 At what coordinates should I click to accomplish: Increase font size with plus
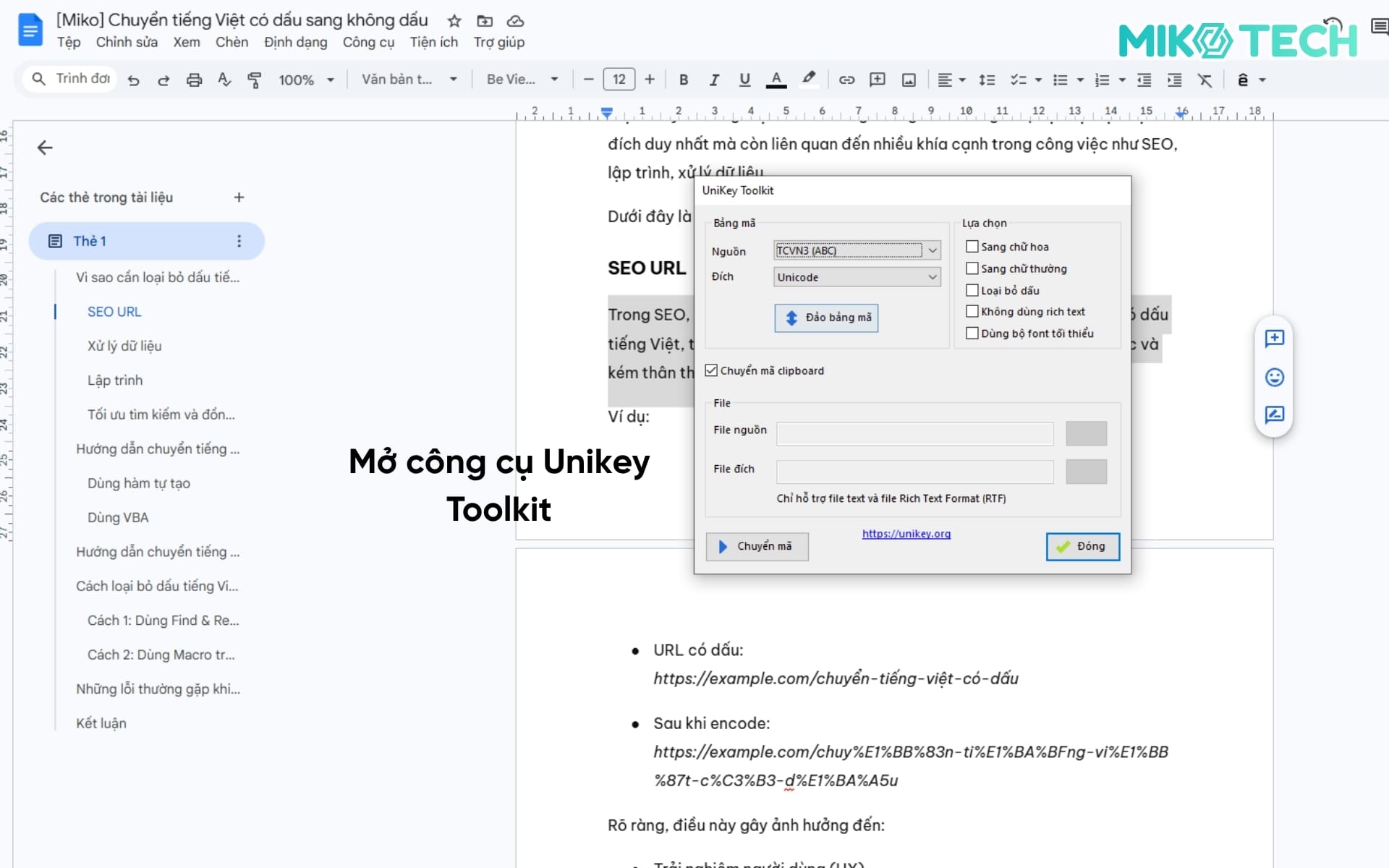[x=650, y=80]
